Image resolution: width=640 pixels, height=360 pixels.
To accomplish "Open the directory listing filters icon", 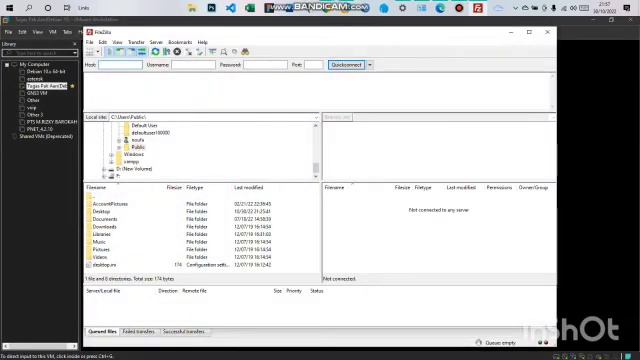I will point(212,52).
